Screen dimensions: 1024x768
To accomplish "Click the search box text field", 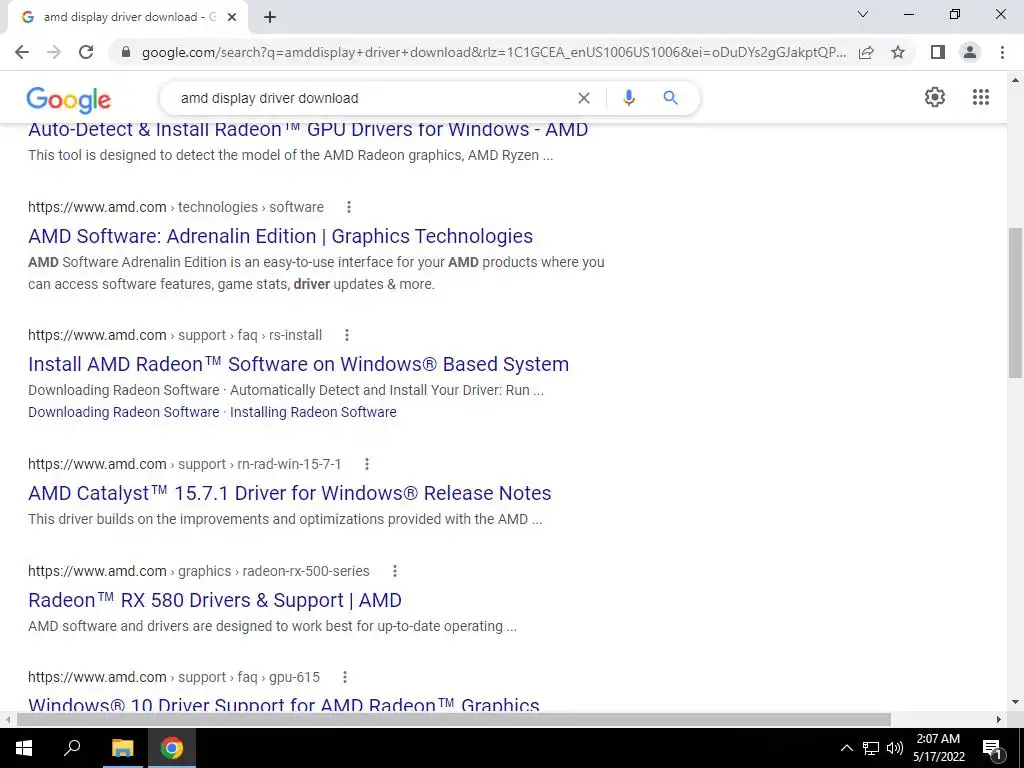I will (372, 98).
